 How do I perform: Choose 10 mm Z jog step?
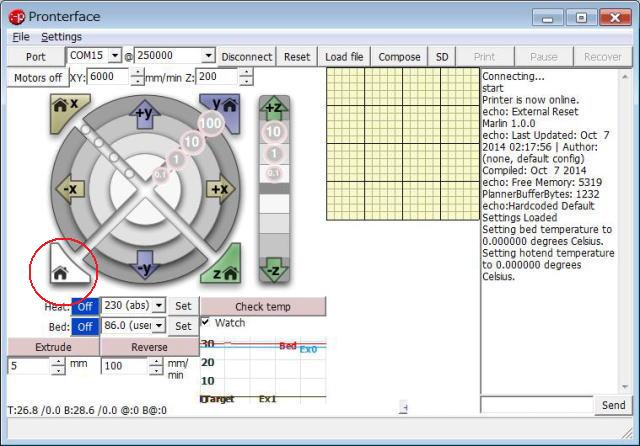click(x=273, y=131)
